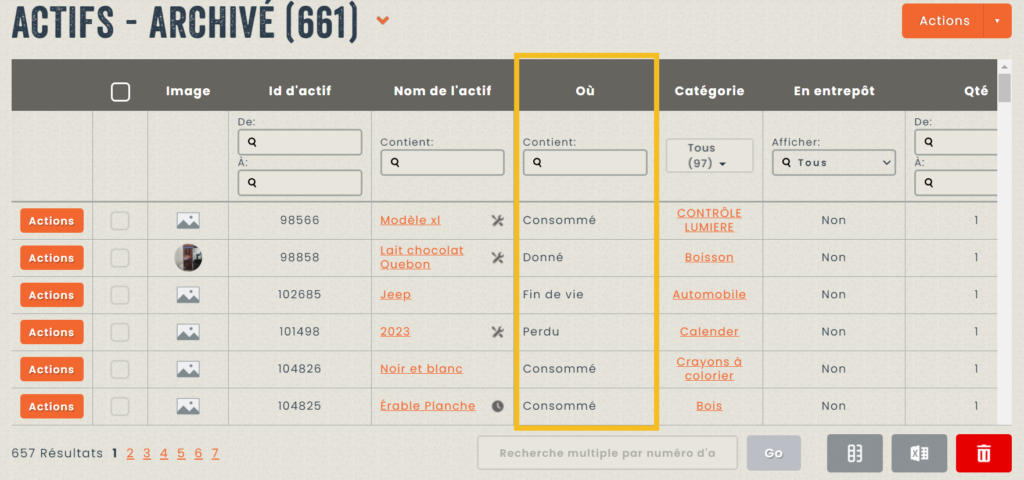1024x480 pixels.
Task: Open the chevron next to the Actifs - Archivé title
Action: click(x=383, y=21)
